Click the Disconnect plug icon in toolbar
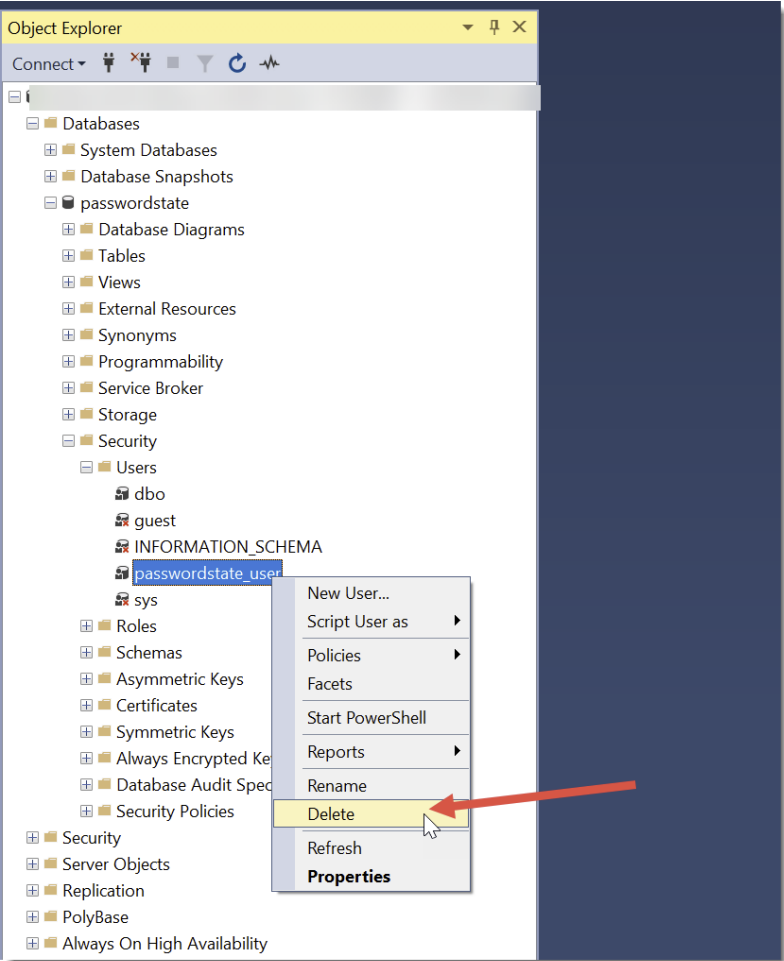Screen dimensions: 784x961 click(141, 63)
